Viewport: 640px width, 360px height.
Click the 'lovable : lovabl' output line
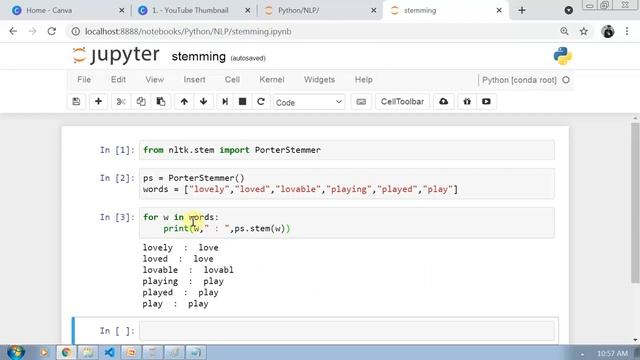pyautogui.click(x=188, y=270)
